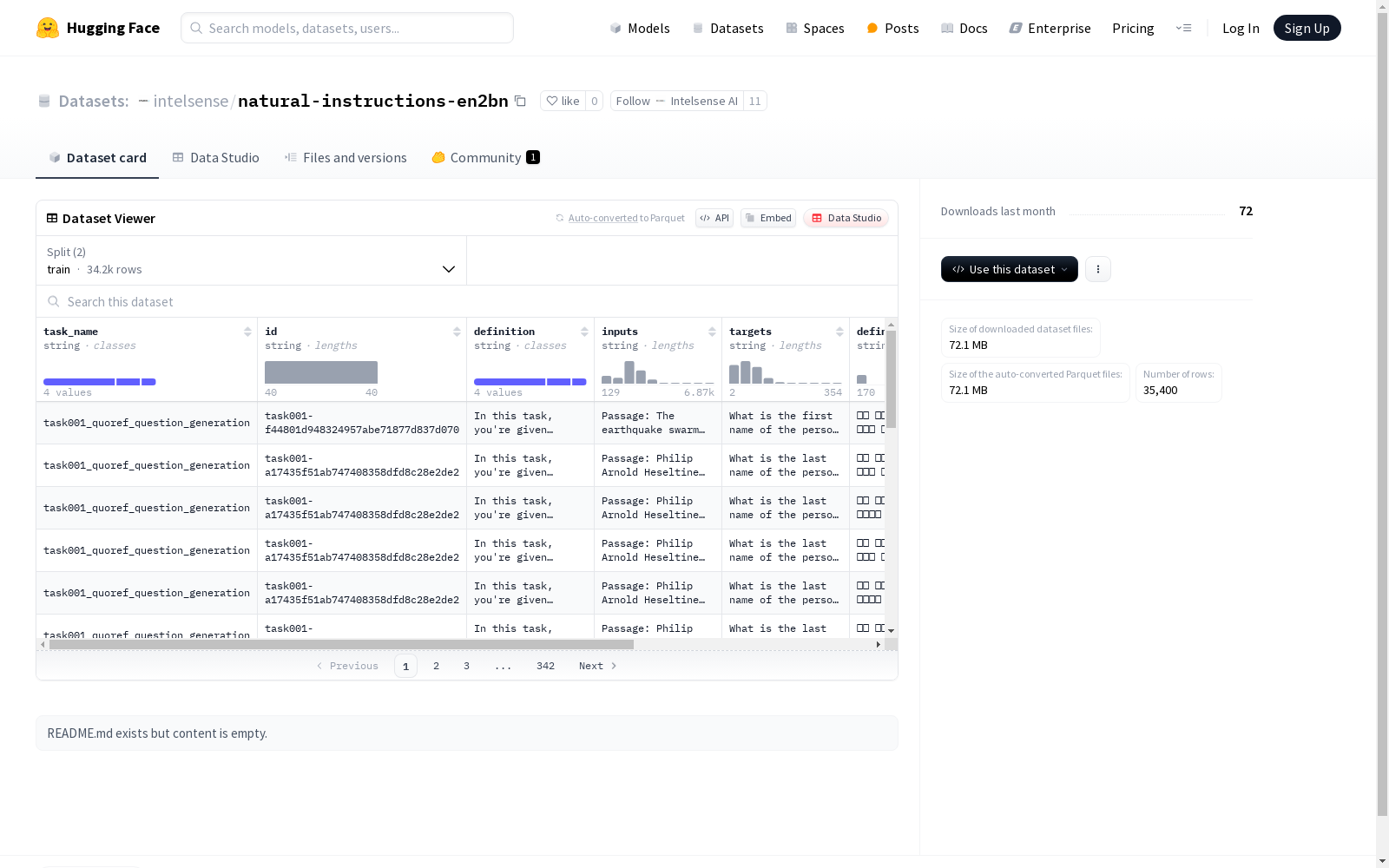Open Enterprise from the top navigation
The height and width of the screenshot is (868, 1389).
coord(1050,28)
